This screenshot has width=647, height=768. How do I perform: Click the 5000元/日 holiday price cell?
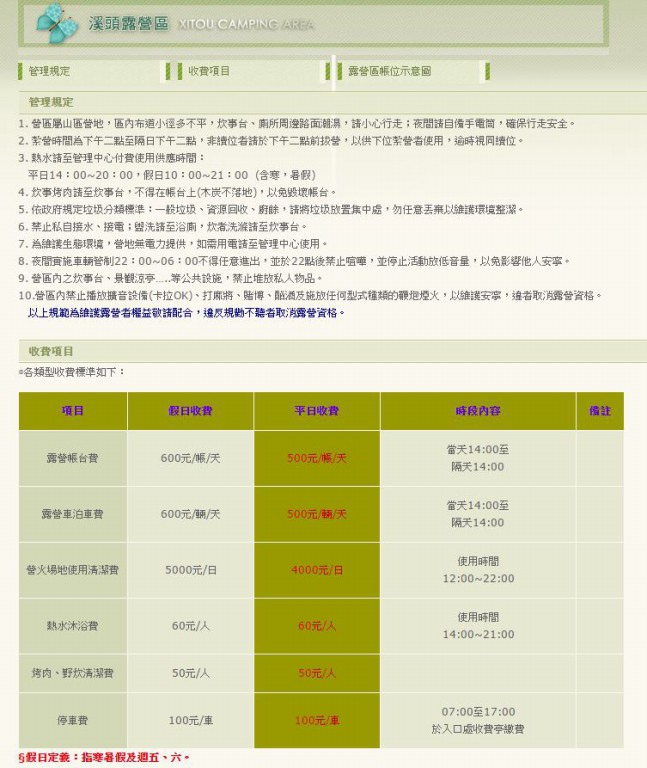pyautogui.click(x=190, y=570)
